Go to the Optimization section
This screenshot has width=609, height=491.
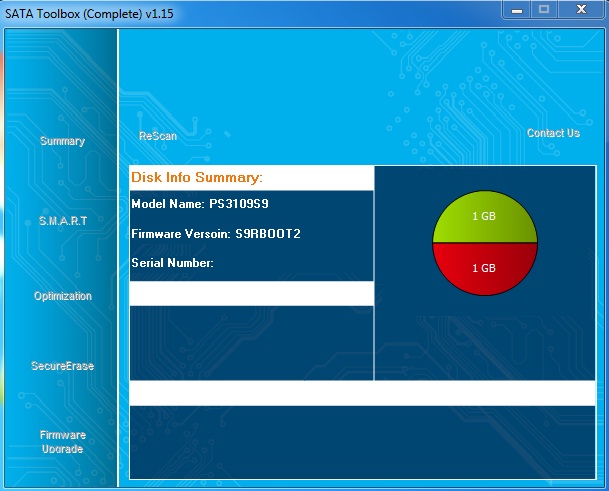click(63, 296)
